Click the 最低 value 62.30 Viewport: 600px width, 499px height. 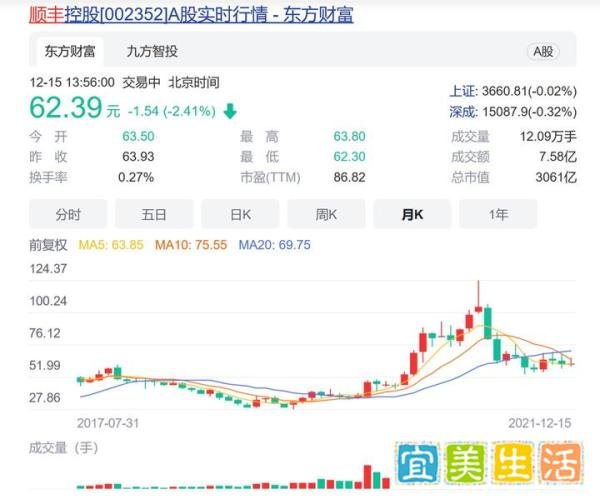coord(349,157)
